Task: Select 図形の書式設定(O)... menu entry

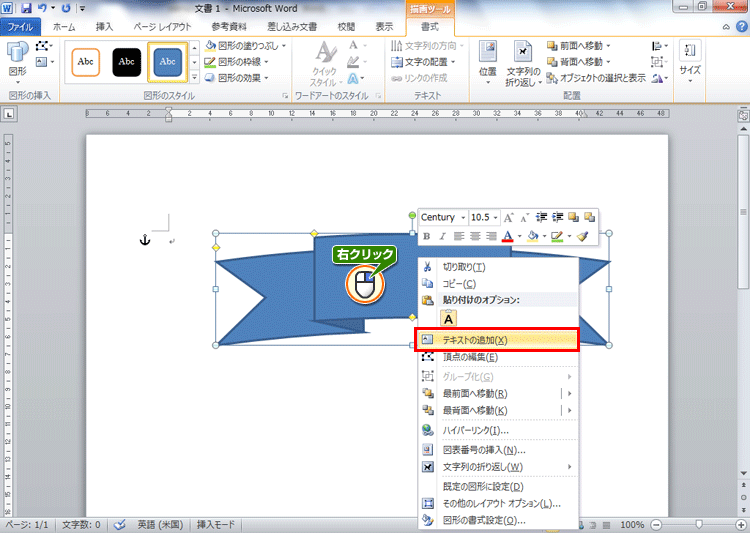Action: (x=497, y=520)
